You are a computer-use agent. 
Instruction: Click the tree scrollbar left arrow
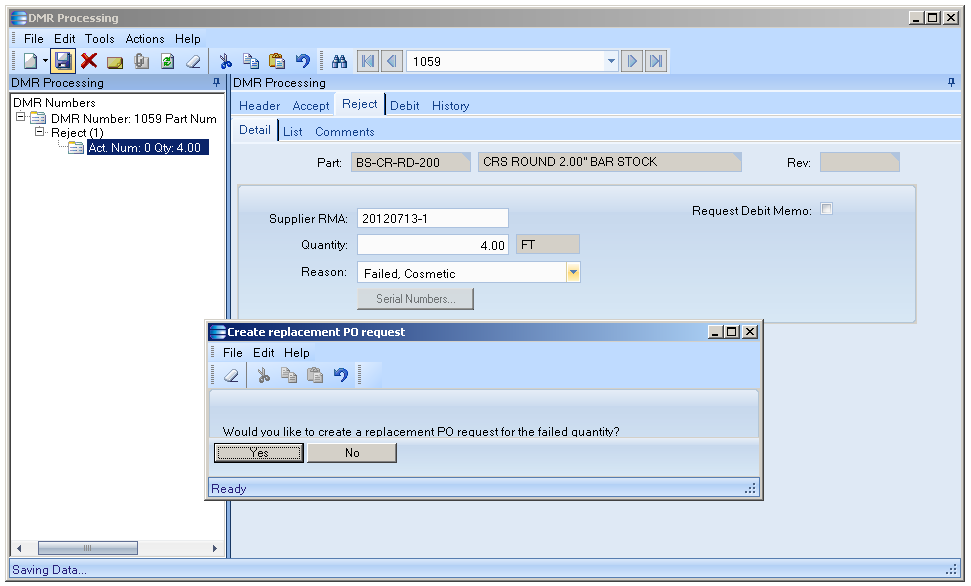(x=19, y=548)
